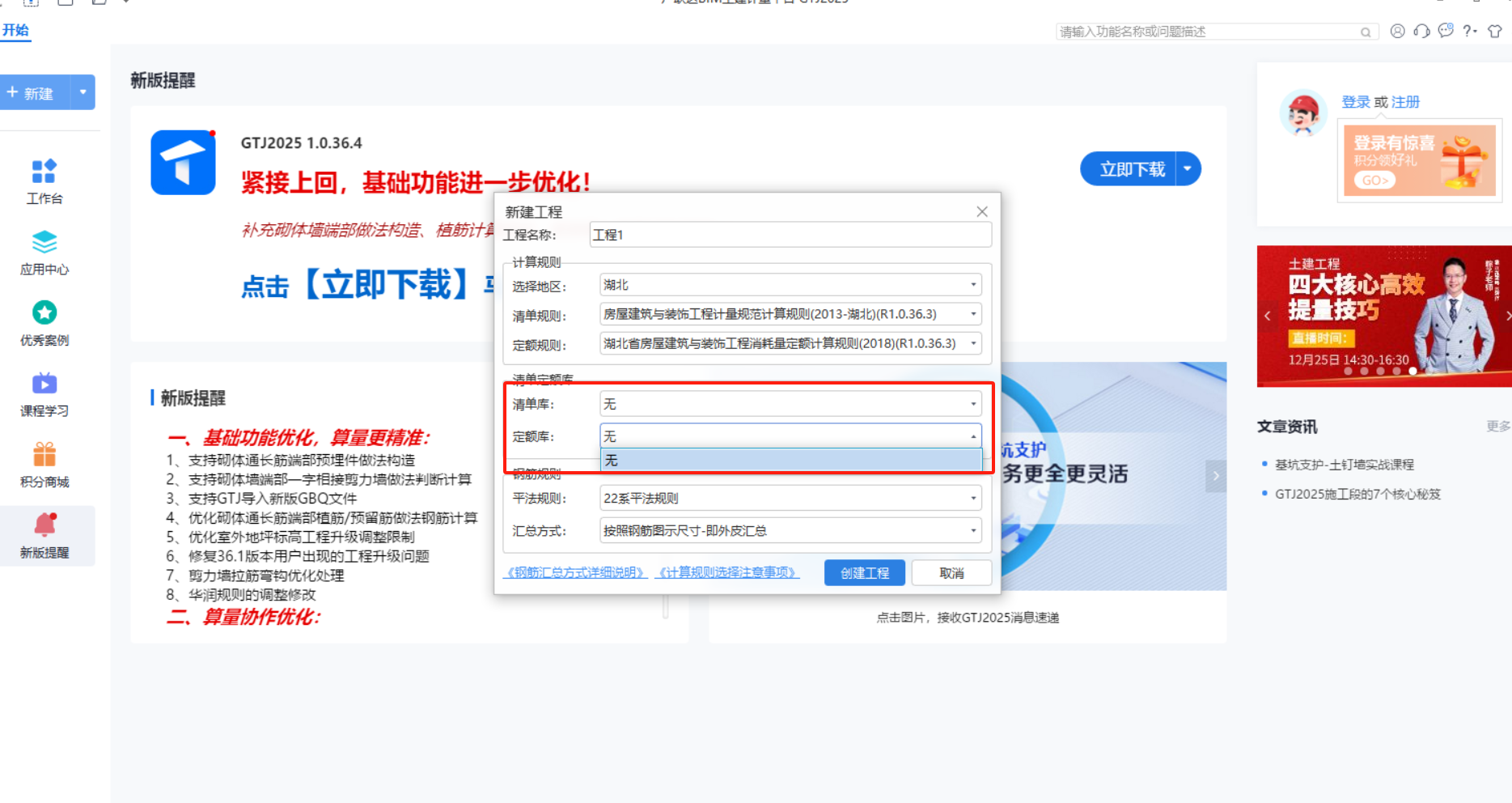The image size is (1512, 803).
Task: Open the 开始 tab
Action: click(x=15, y=31)
